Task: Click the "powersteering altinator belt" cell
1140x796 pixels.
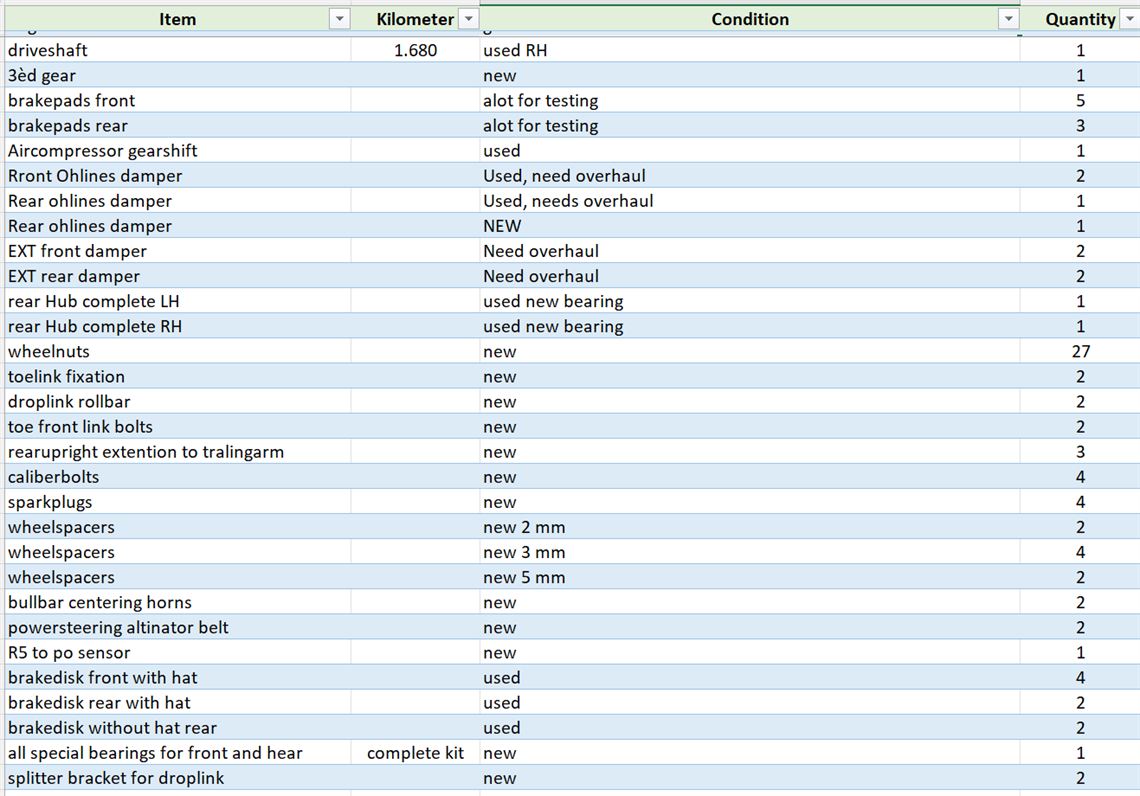Action: [178, 627]
